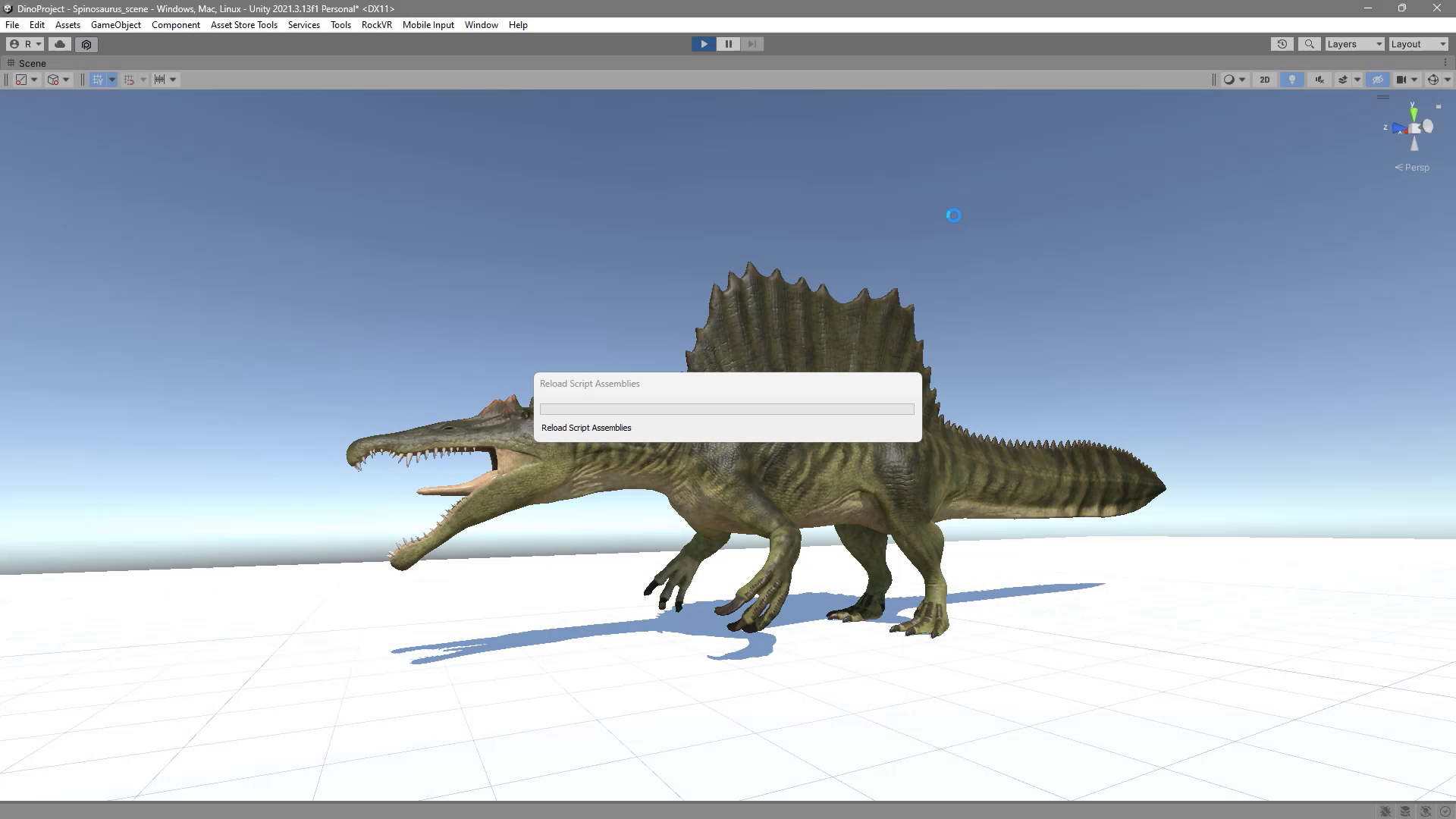This screenshot has width=1456, height=819.
Task: Open the cloud services button
Action: point(60,44)
